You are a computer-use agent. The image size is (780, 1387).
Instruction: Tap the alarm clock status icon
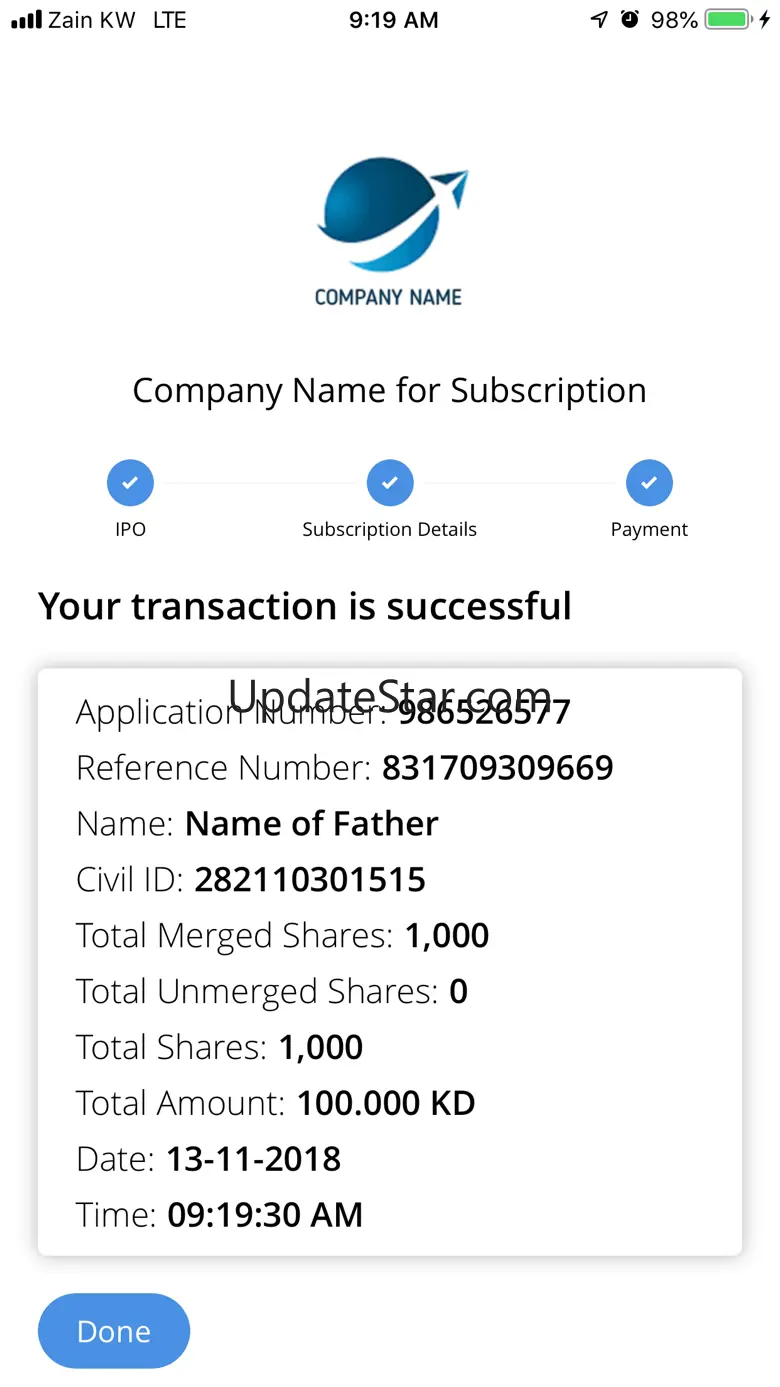[629, 20]
